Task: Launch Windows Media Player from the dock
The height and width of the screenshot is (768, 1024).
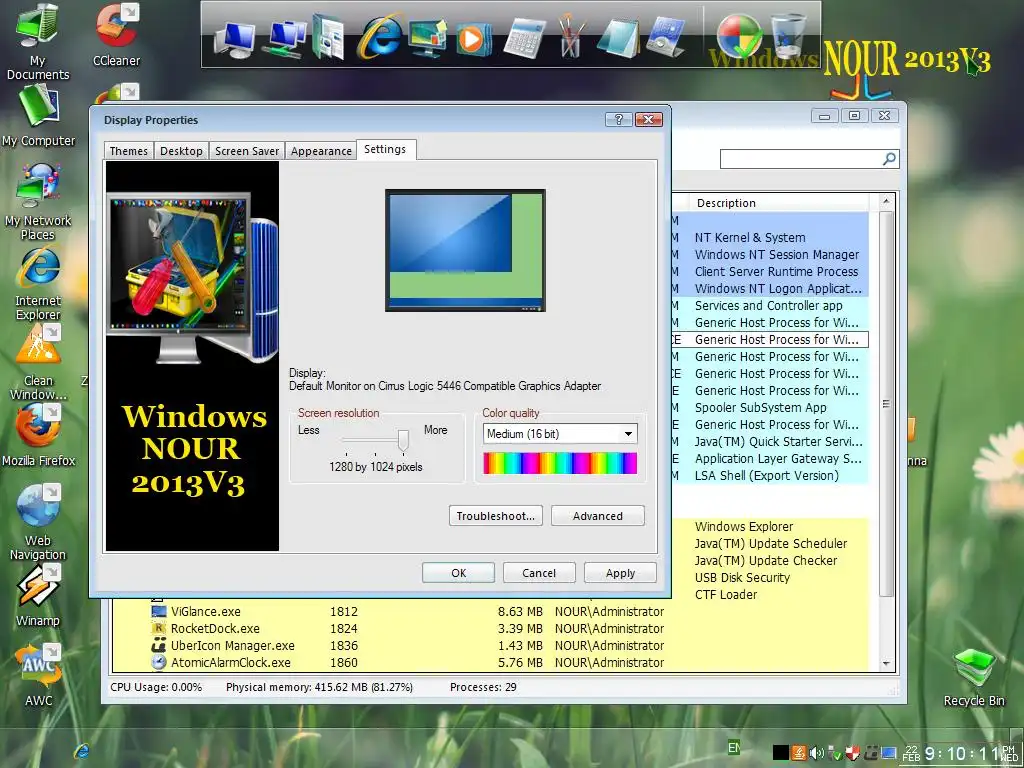Action: [x=473, y=39]
